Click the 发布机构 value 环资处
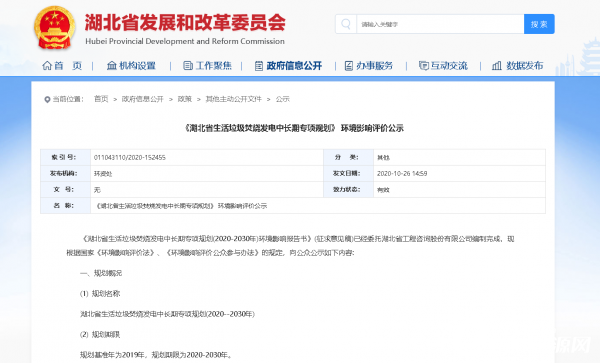This screenshot has width=600, height=363. [x=103, y=174]
